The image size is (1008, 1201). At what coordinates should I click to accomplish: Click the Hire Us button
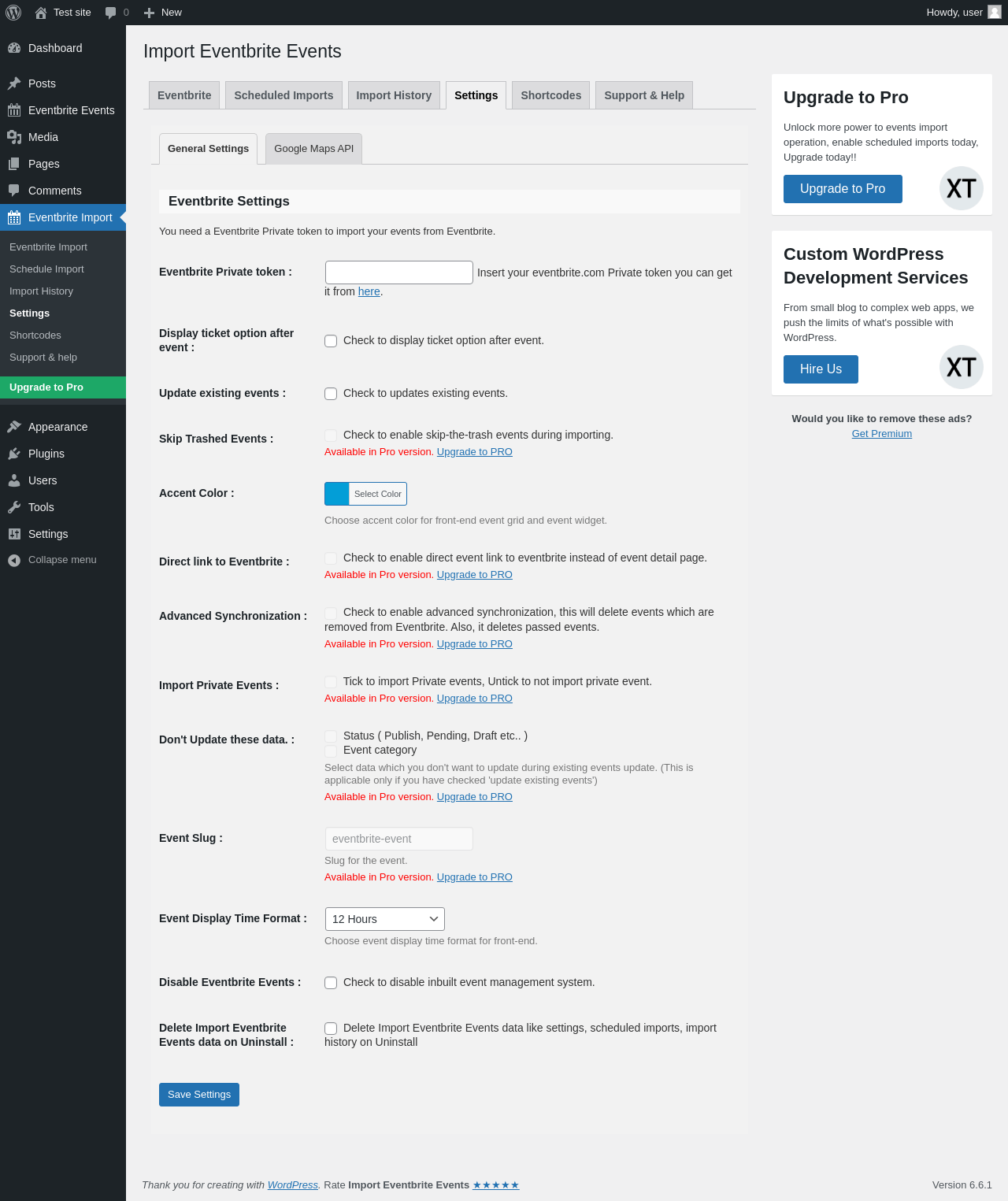(x=821, y=369)
